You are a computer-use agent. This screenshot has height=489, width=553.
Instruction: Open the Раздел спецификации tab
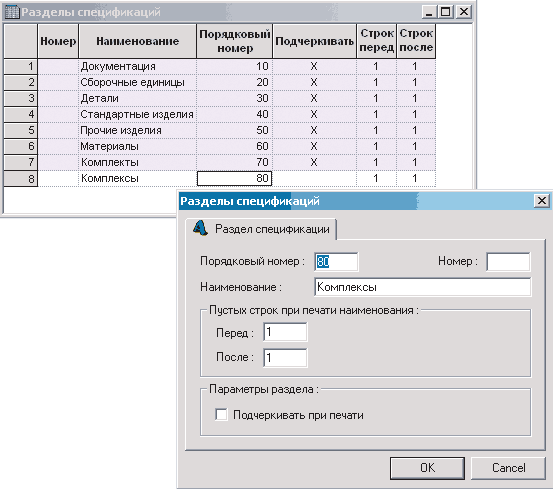[x=261, y=229]
